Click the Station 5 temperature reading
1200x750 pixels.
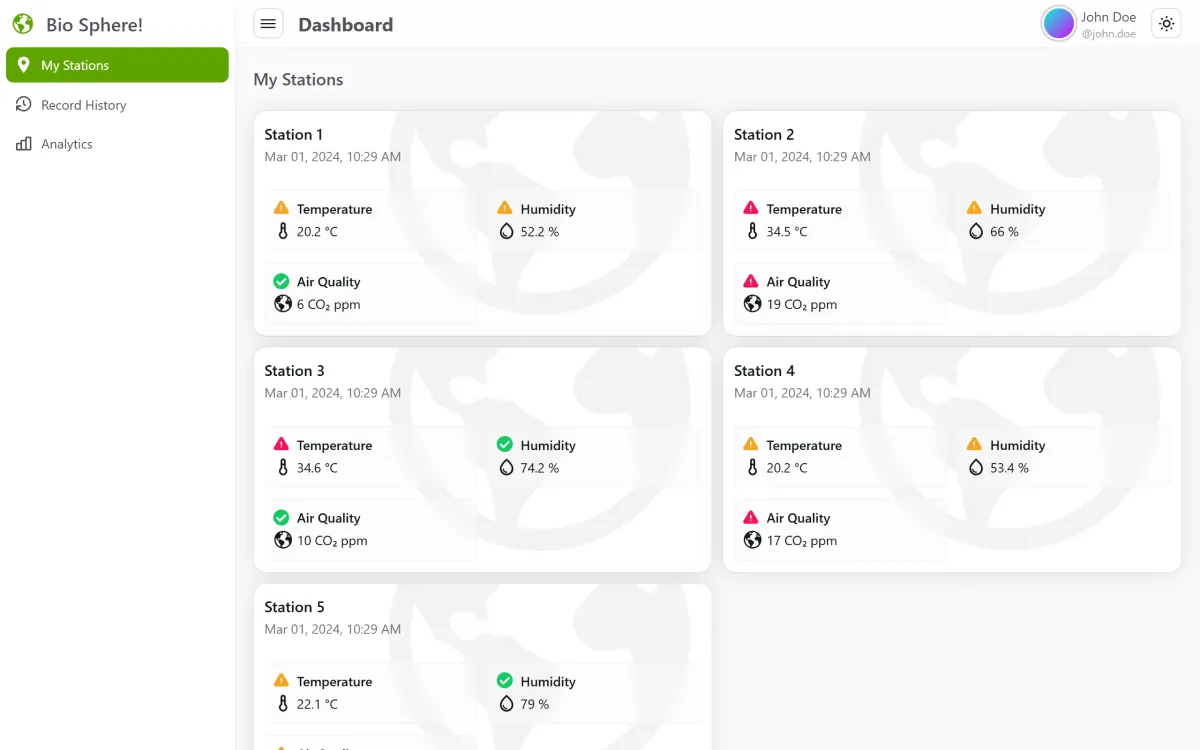point(317,704)
